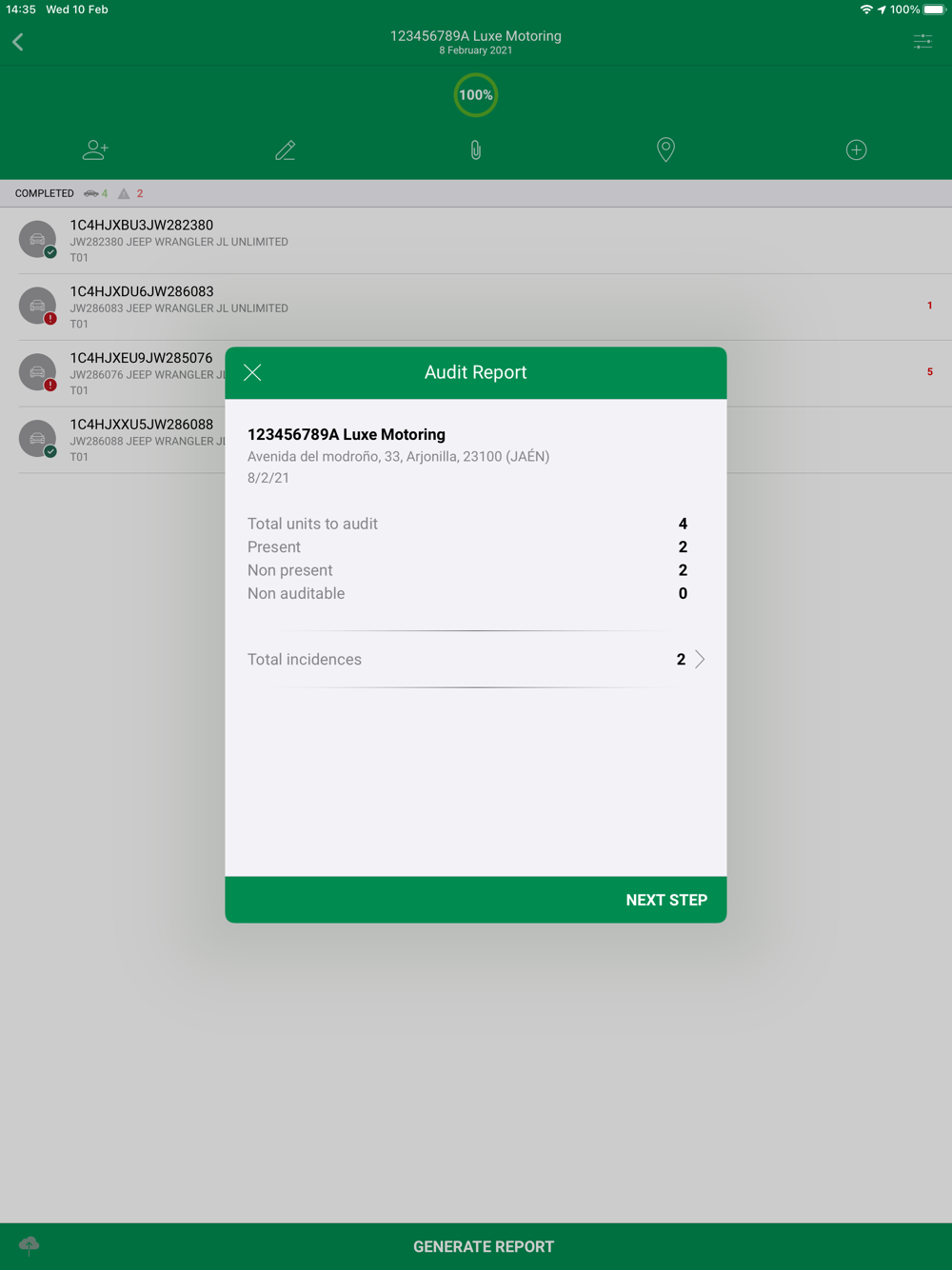952x1270 pixels.
Task: Tap car icon for vehicle 1C4HJXBU3JW282380
Action: point(38,239)
